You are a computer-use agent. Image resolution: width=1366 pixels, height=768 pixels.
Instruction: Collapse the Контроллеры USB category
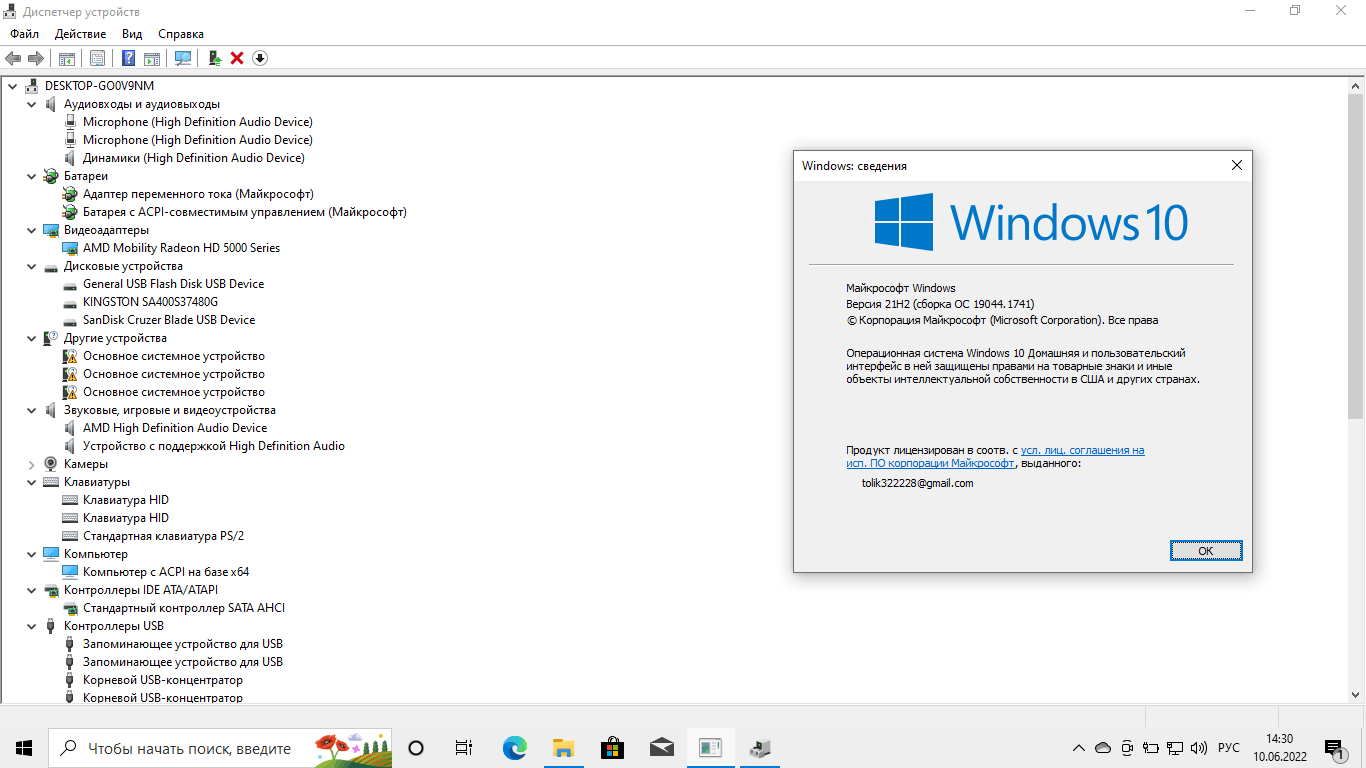[31, 626]
